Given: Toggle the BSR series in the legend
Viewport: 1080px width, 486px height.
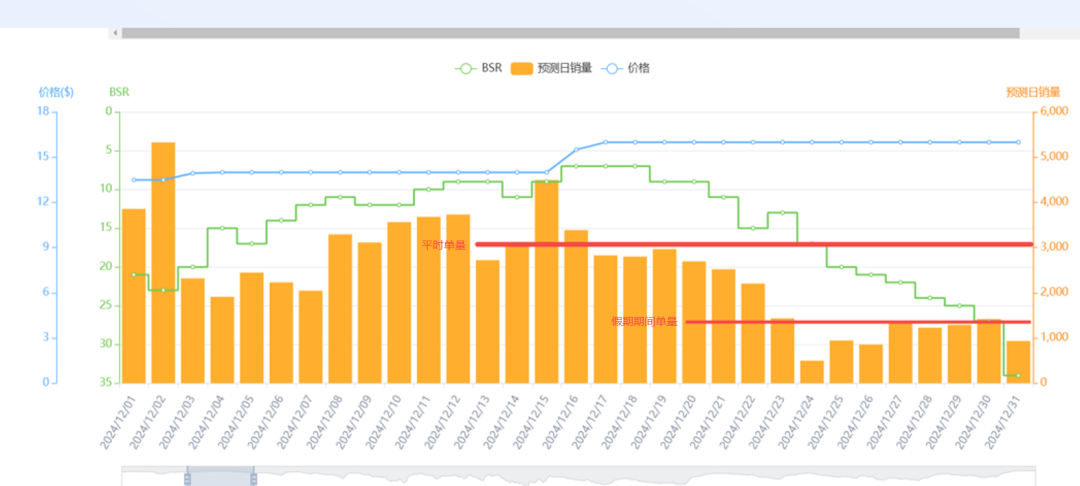Looking at the screenshot, I should [x=479, y=68].
